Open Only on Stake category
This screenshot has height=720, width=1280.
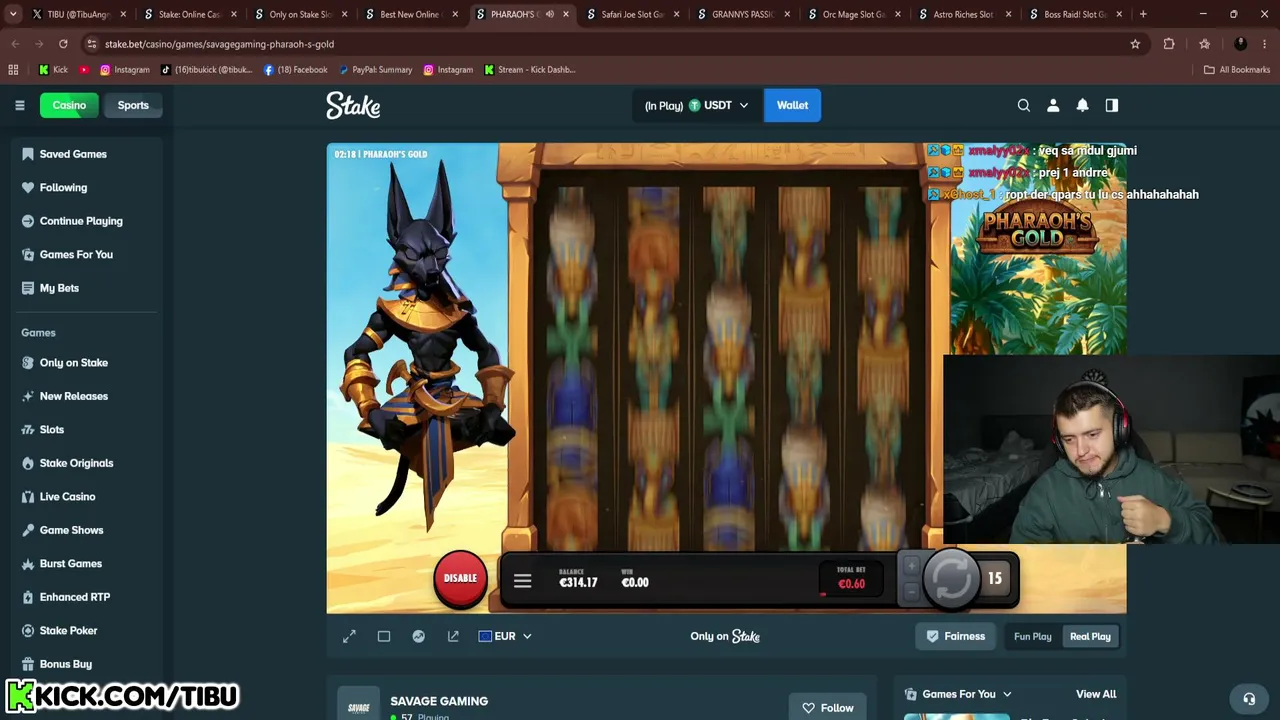tap(74, 363)
